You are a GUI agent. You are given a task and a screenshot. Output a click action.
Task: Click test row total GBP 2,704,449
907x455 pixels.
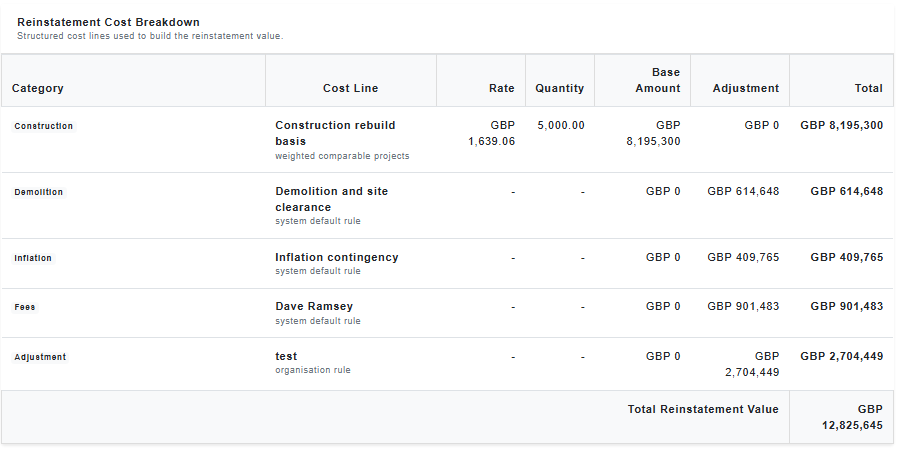842,356
